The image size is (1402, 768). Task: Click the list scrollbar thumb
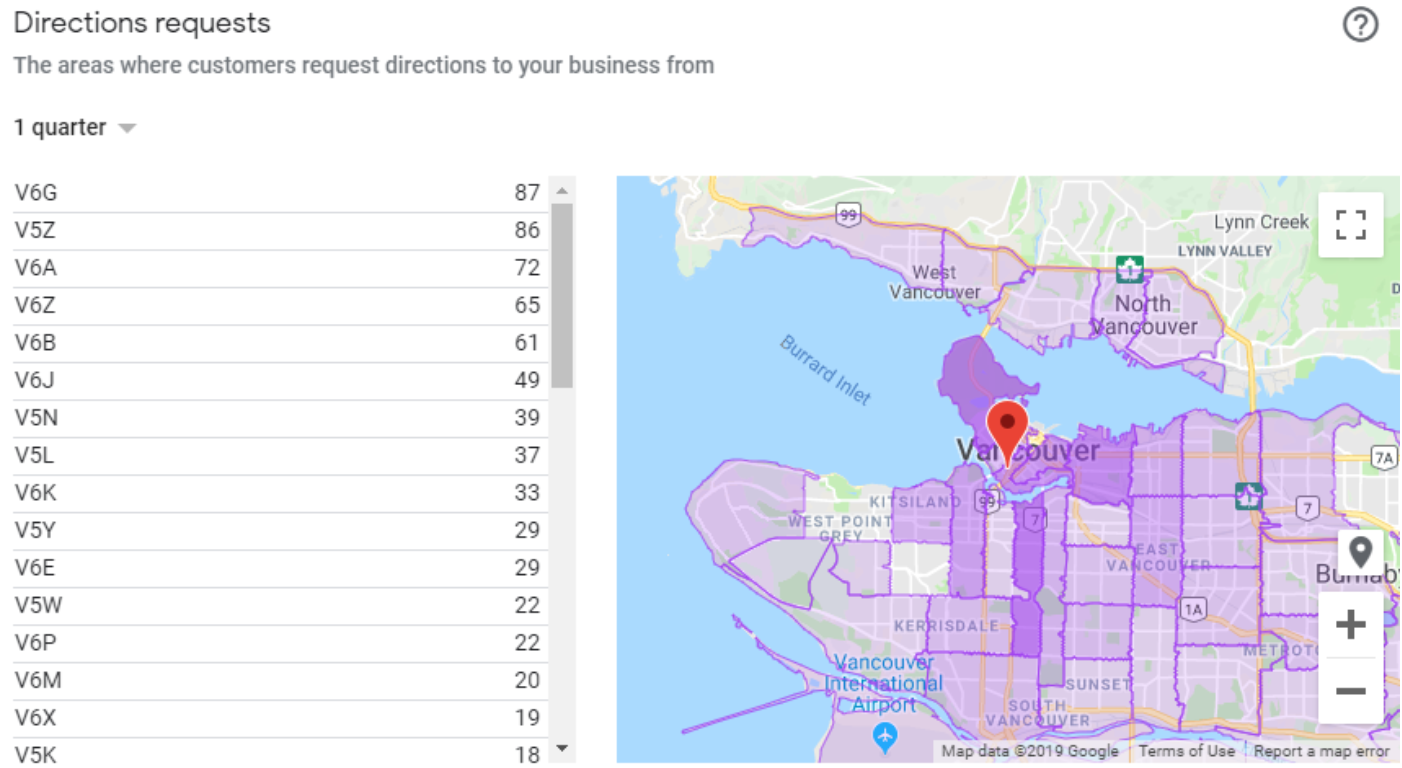[x=561, y=295]
